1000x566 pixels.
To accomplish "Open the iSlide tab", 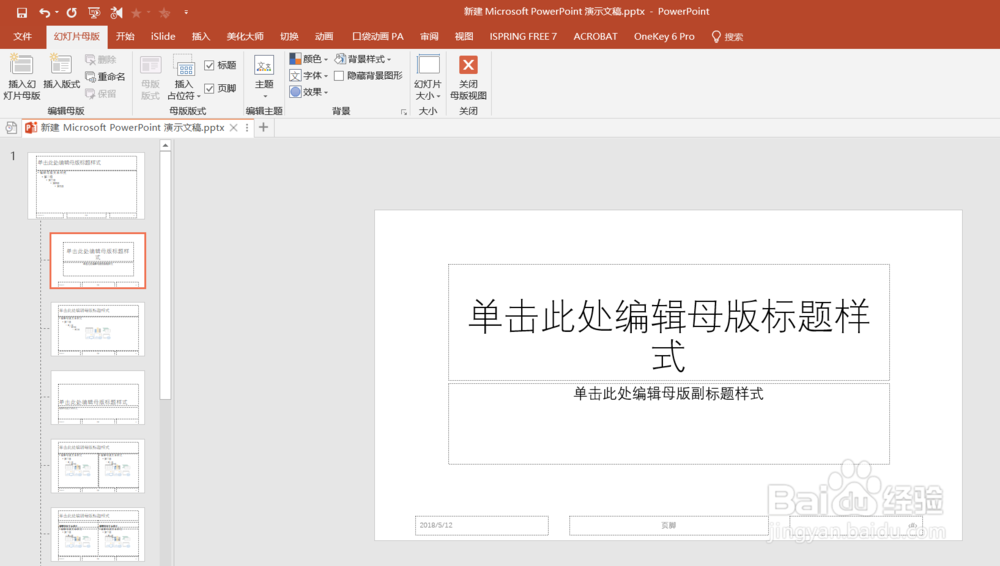I will tap(163, 36).
